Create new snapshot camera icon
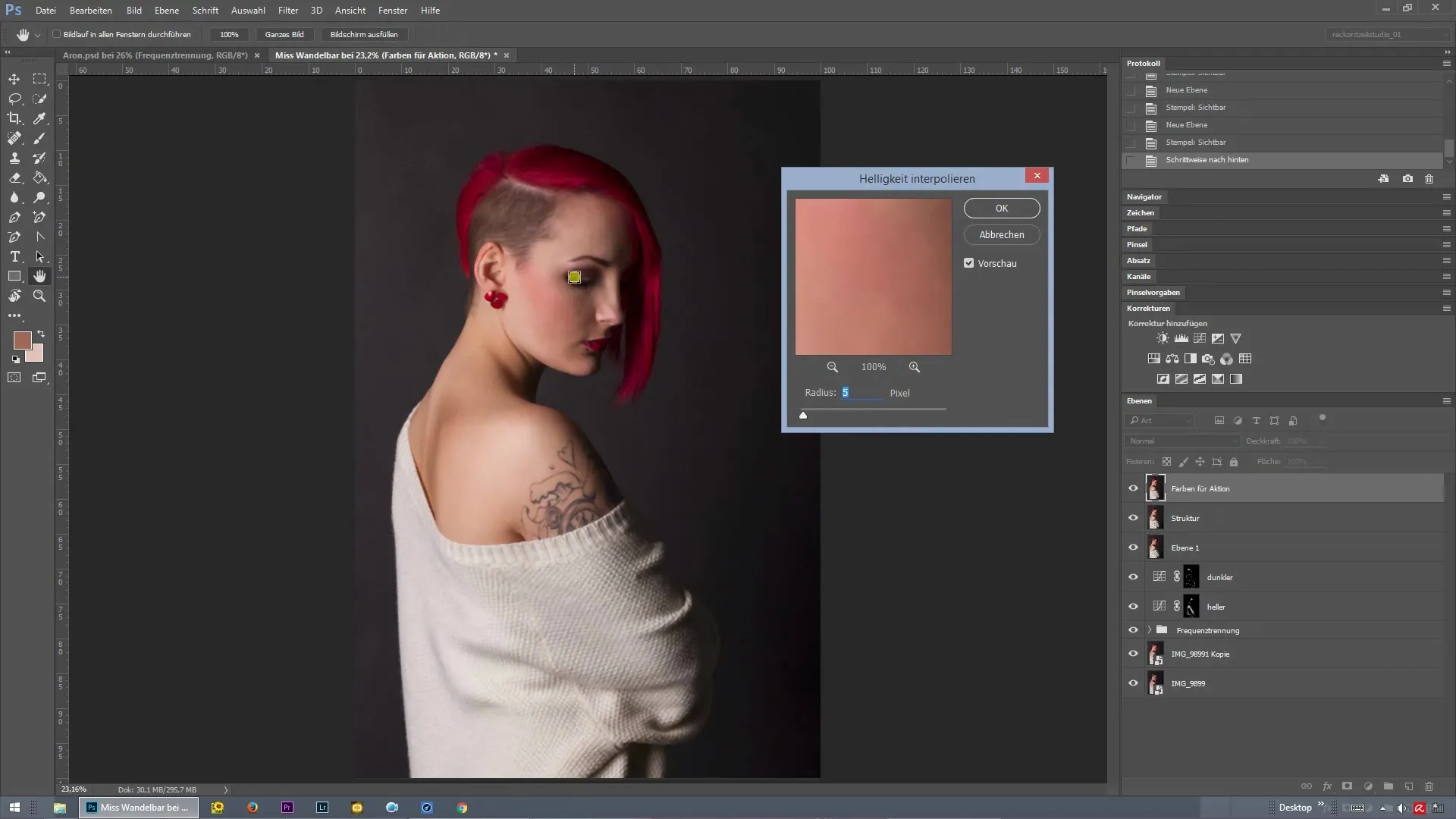This screenshot has height=819, width=1456. 1407,179
